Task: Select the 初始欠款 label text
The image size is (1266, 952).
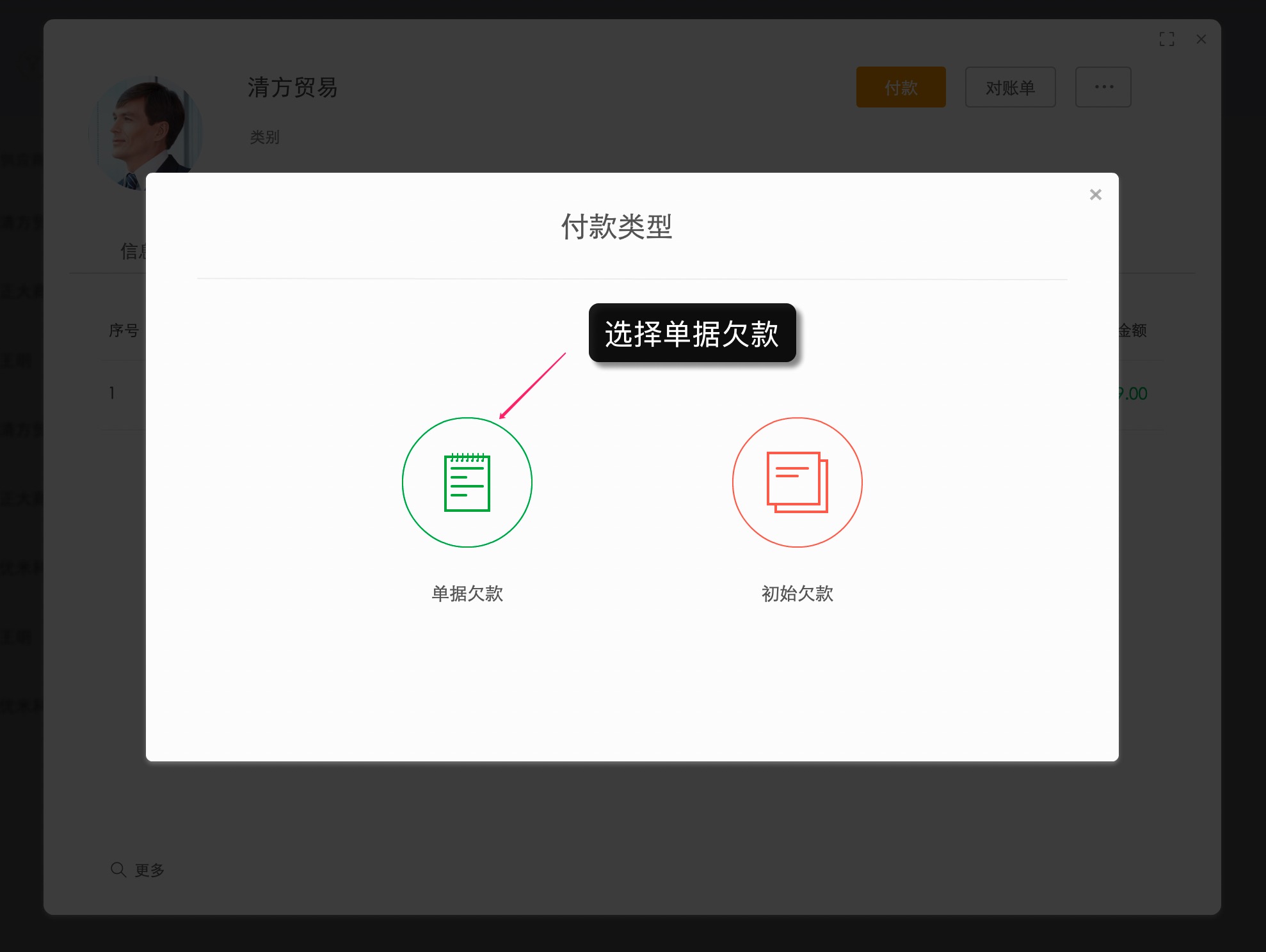Action: coord(796,594)
